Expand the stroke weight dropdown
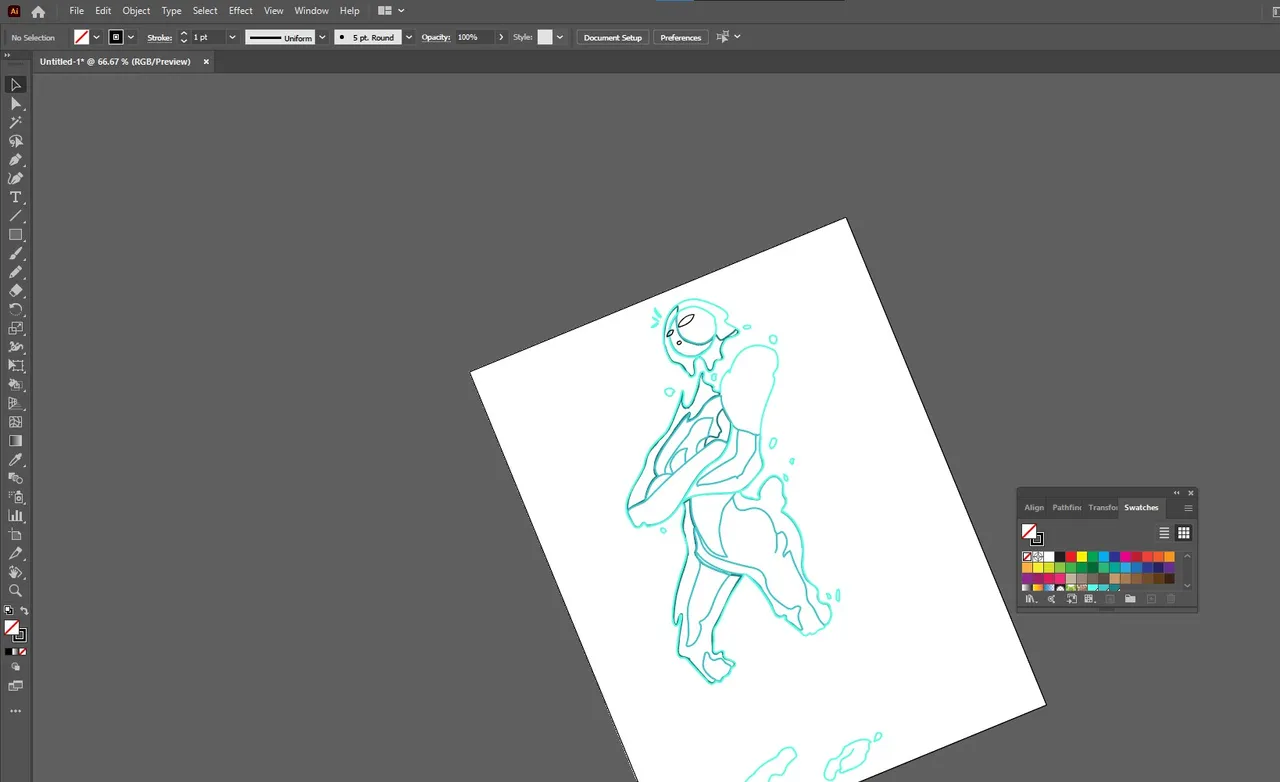Screen dimensions: 1280x782 (x=232, y=37)
